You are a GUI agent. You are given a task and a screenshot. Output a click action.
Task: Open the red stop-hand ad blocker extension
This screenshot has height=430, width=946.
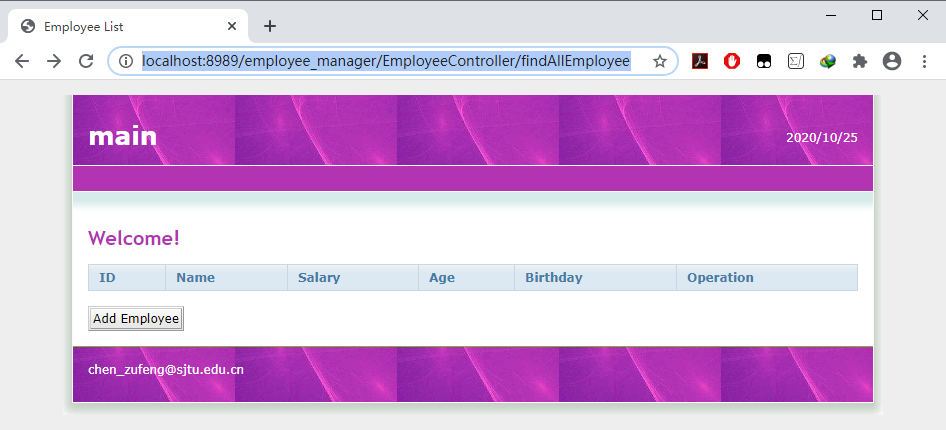732,61
